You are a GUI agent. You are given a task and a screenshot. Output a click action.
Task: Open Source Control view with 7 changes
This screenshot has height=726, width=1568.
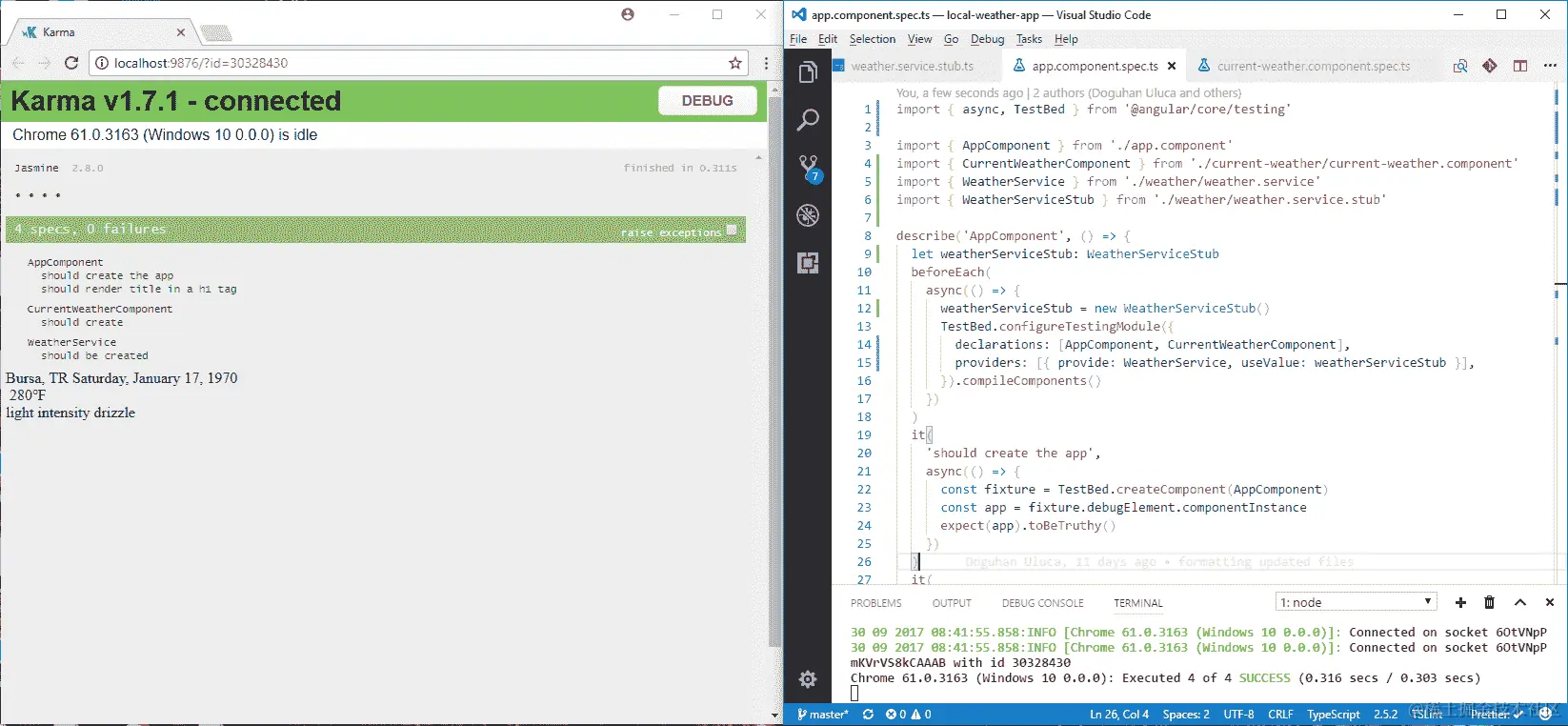pos(809,169)
